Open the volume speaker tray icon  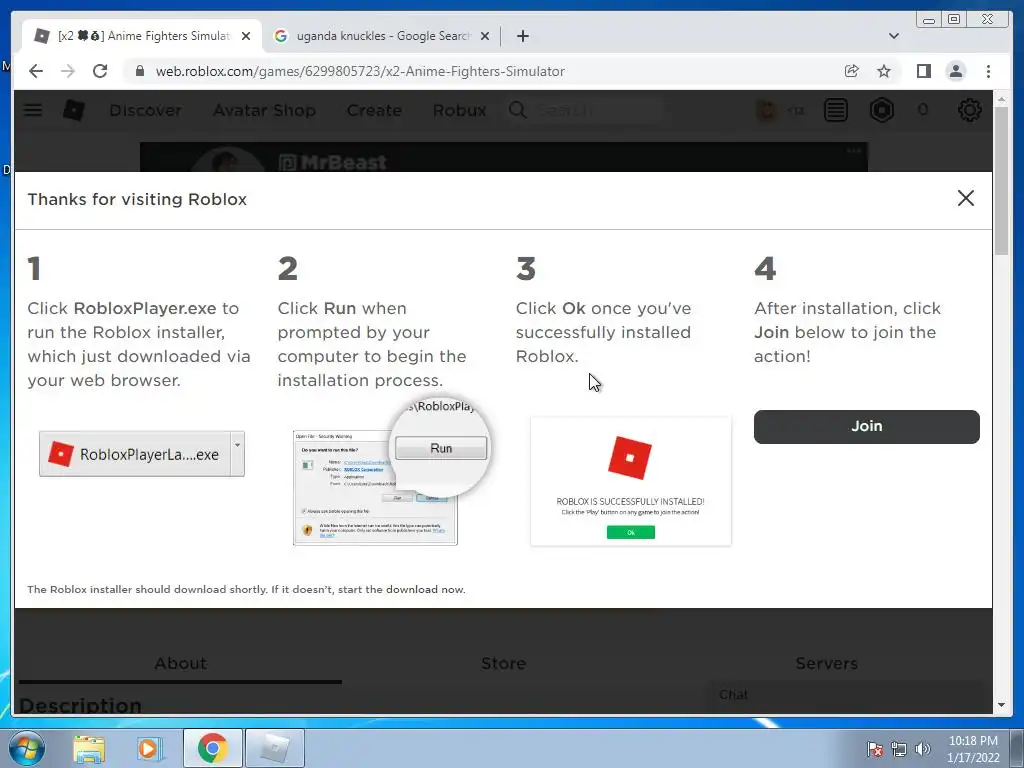tap(923, 749)
